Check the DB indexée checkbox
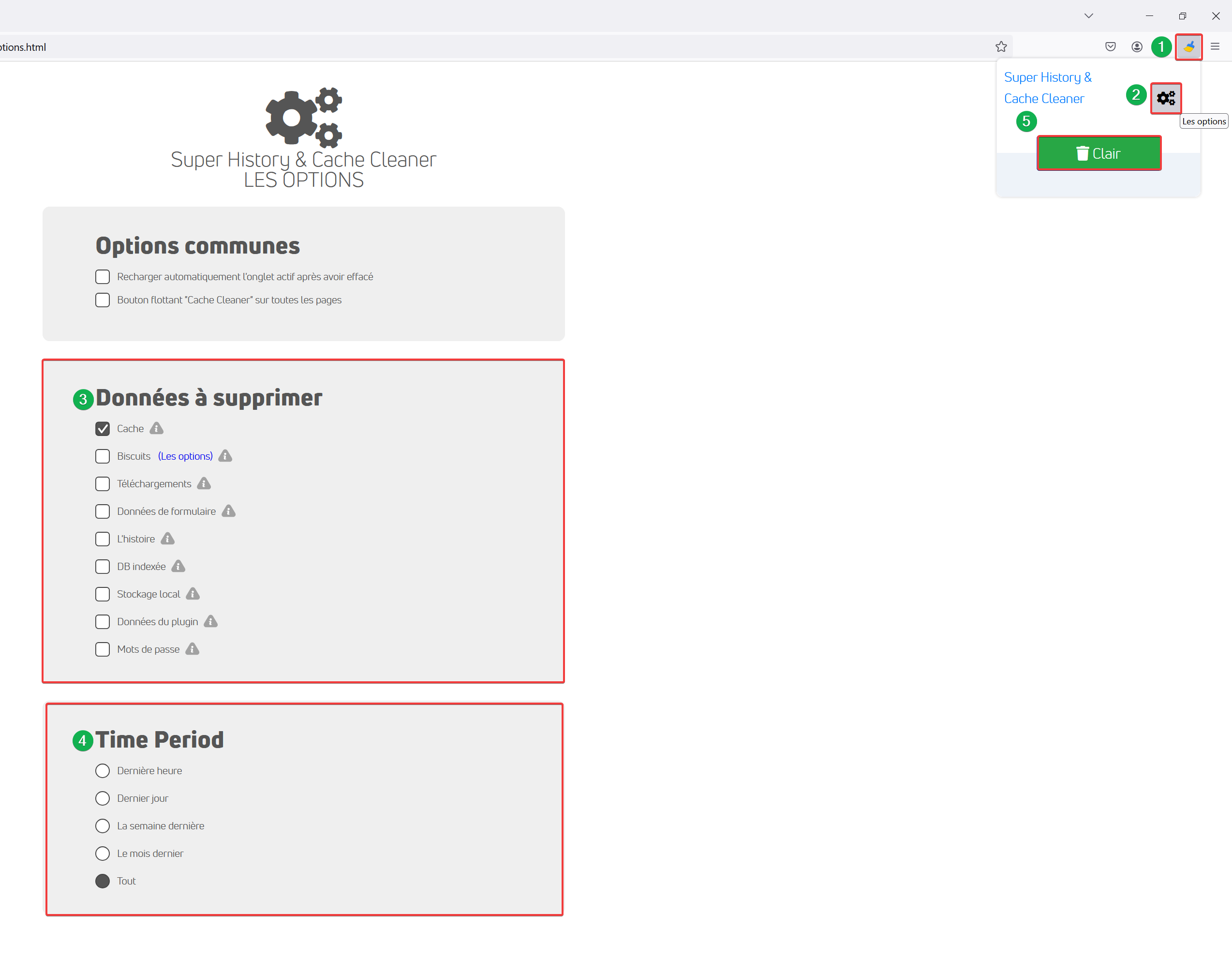Viewport: 1232px width, 960px height. coord(102,567)
